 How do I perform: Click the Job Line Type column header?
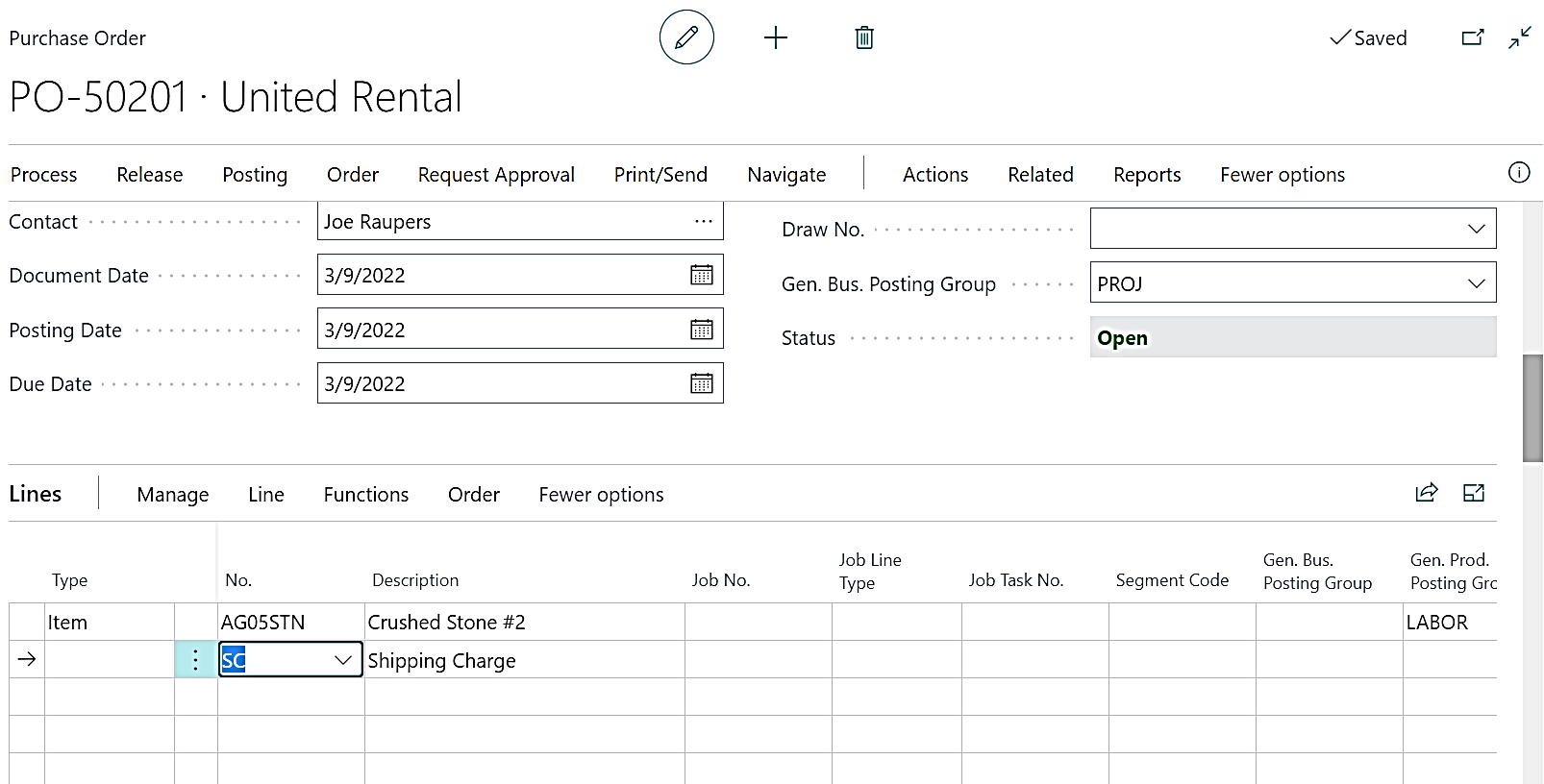click(x=870, y=571)
